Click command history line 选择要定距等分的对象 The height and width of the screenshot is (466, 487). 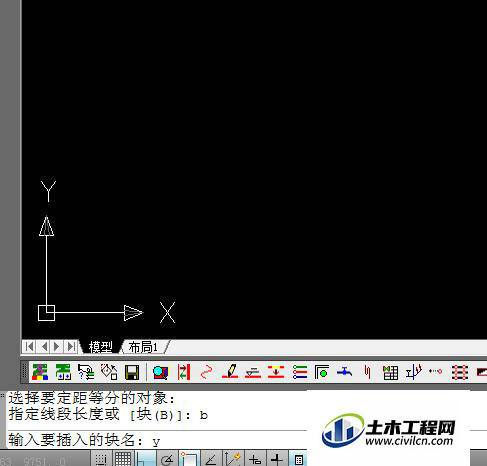91,398
